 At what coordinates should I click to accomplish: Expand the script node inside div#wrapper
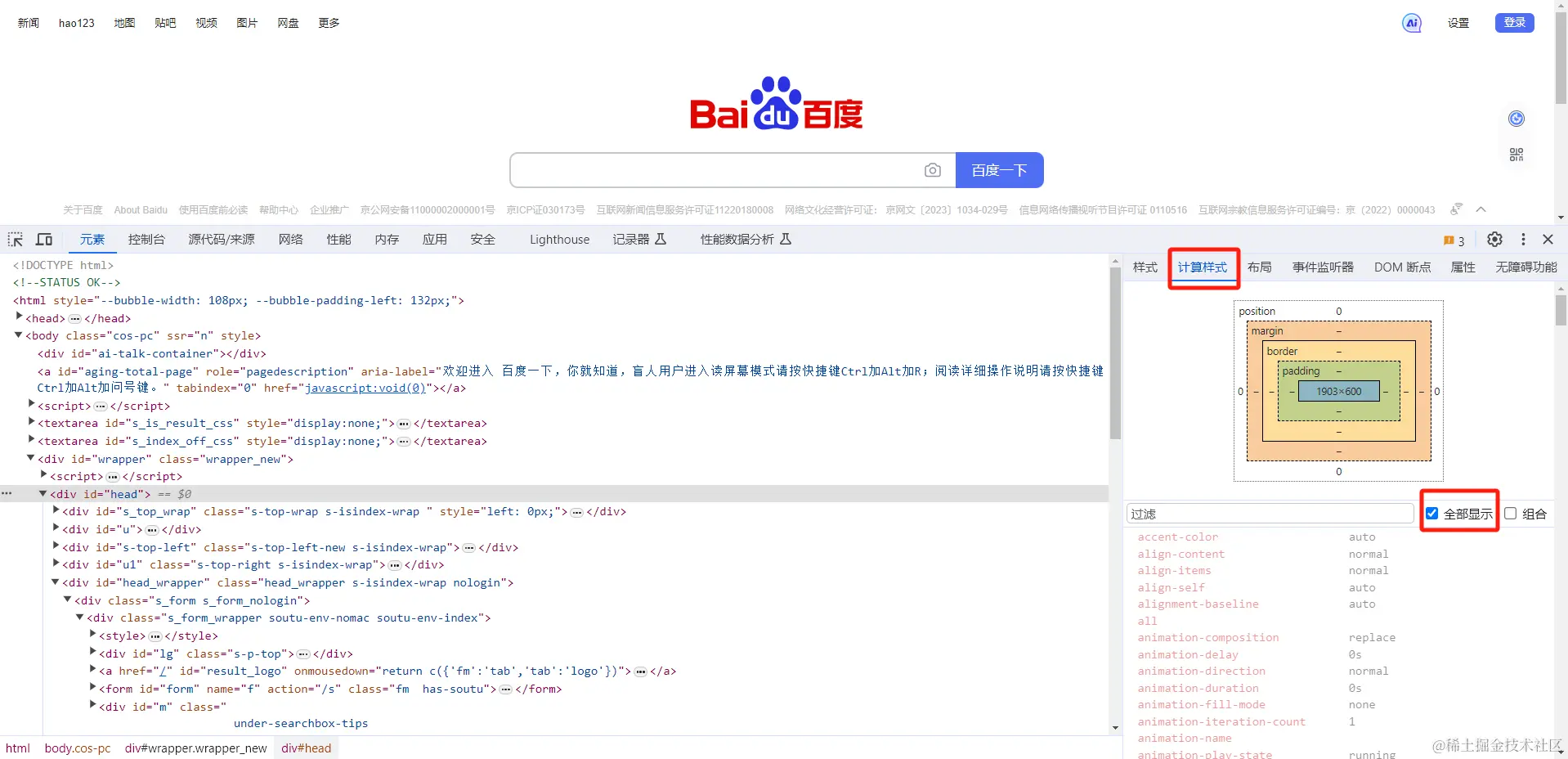[43, 476]
